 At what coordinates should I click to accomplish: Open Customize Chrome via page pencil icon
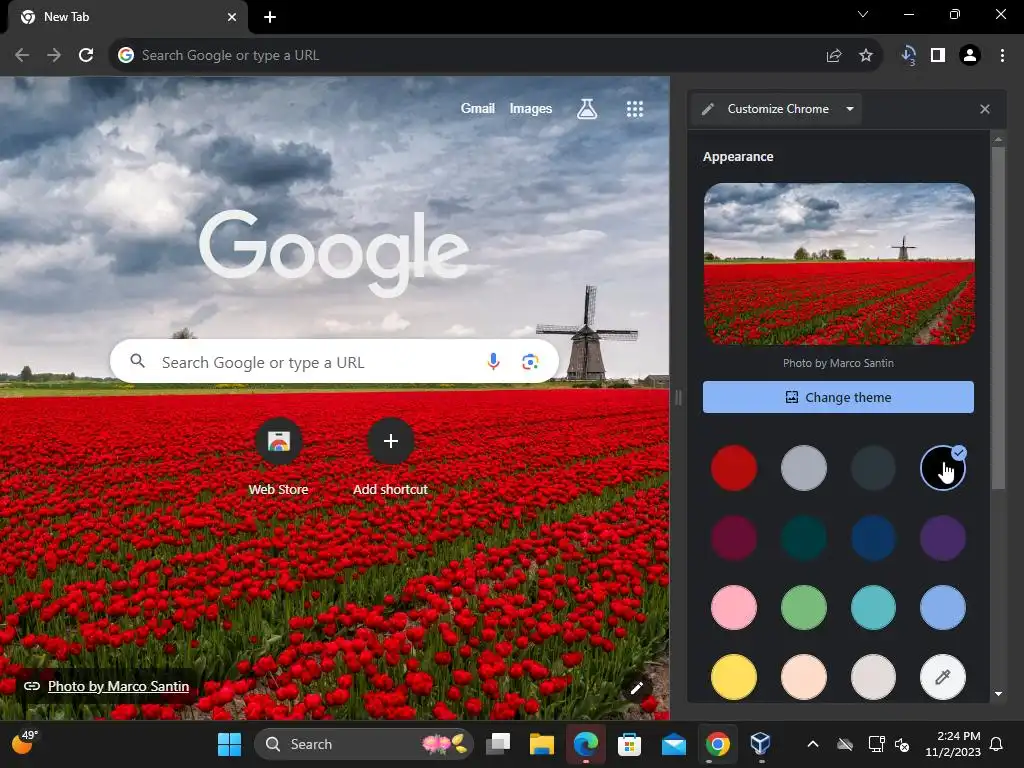[x=637, y=688]
